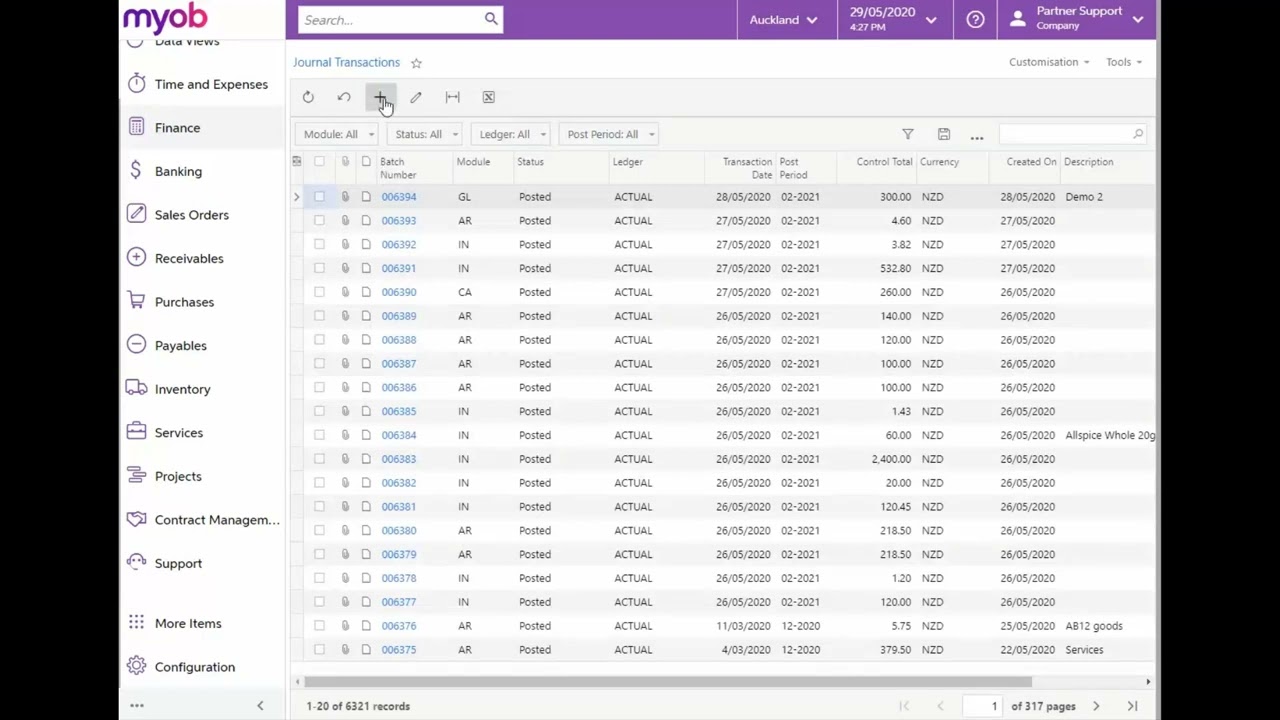Click the Journal Transactions title link
The height and width of the screenshot is (720, 1280).
click(346, 62)
